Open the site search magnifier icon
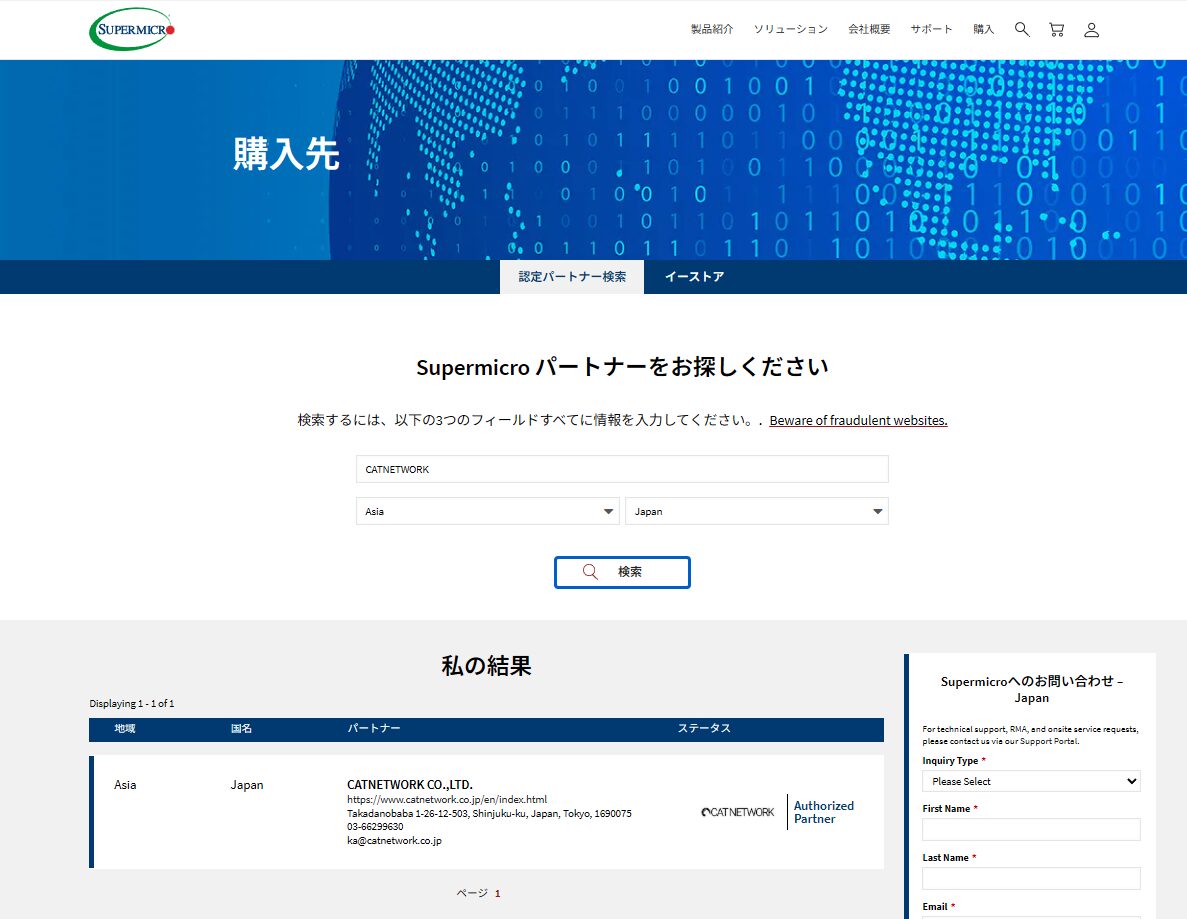Image resolution: width=1187 pixels, height=919 pixels. [1021, 29]
